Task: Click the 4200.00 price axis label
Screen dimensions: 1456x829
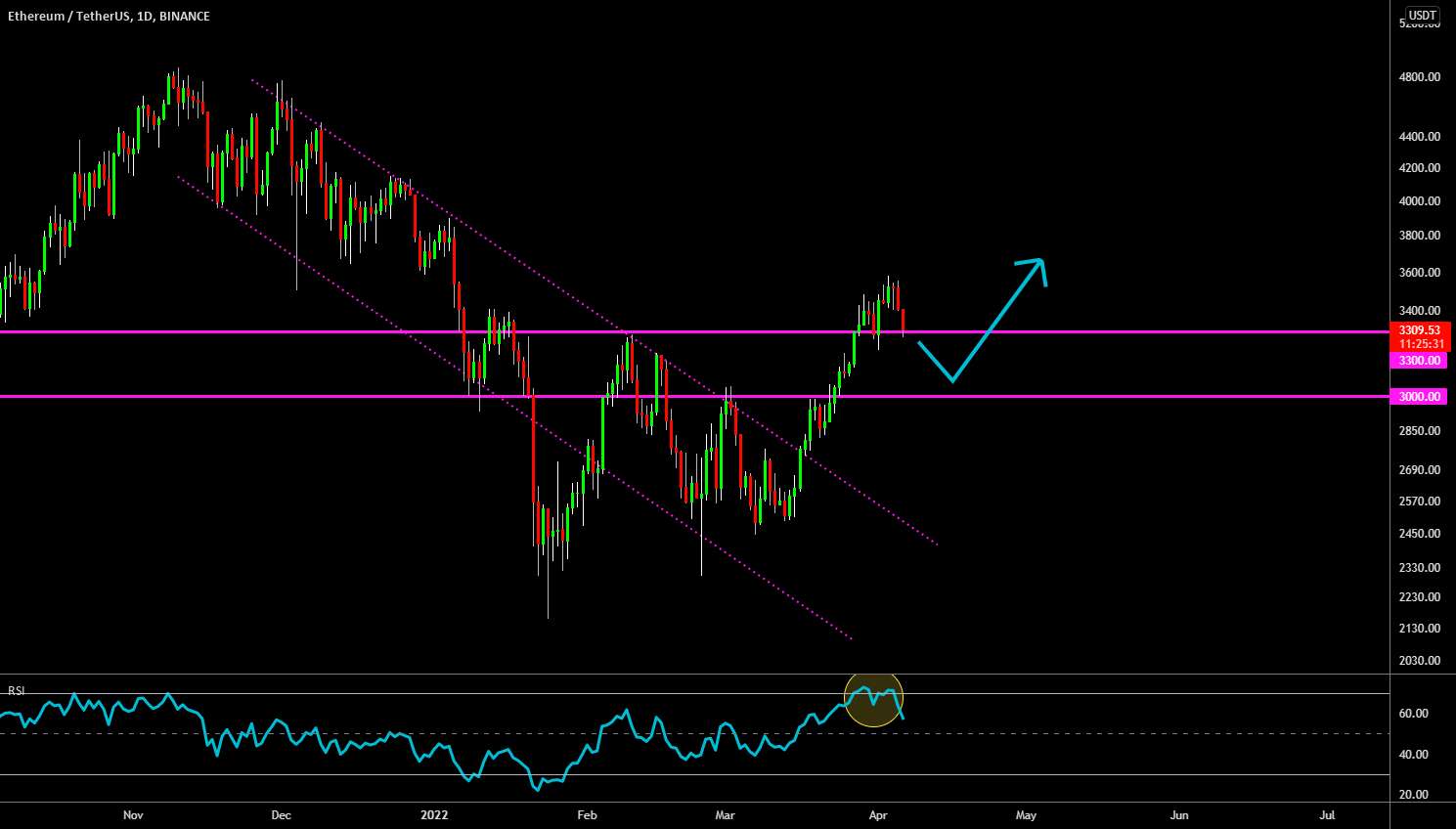Action: pyautogui.click(x=1420, y=168)
